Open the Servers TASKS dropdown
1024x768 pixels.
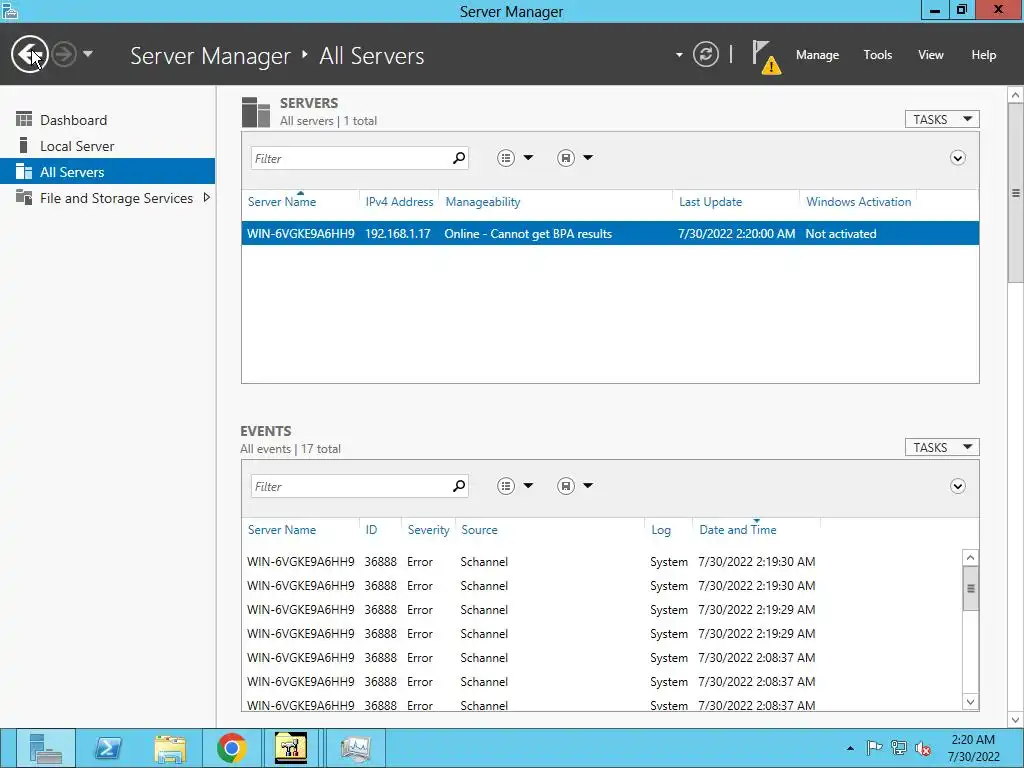pos(942,120)
